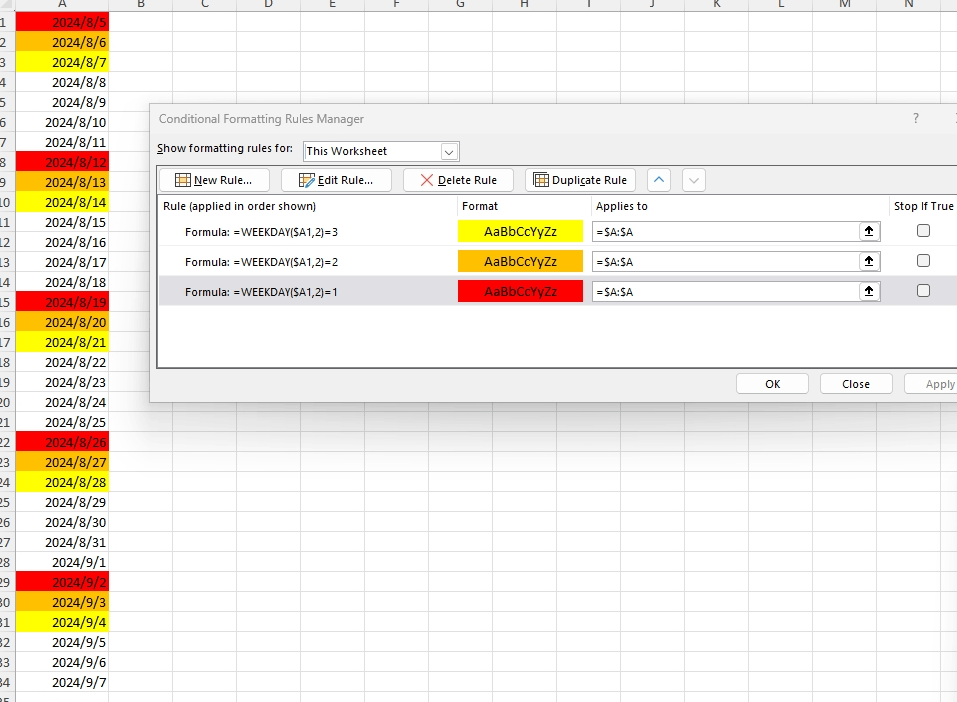Delete the selected rule

coord(458,180)
